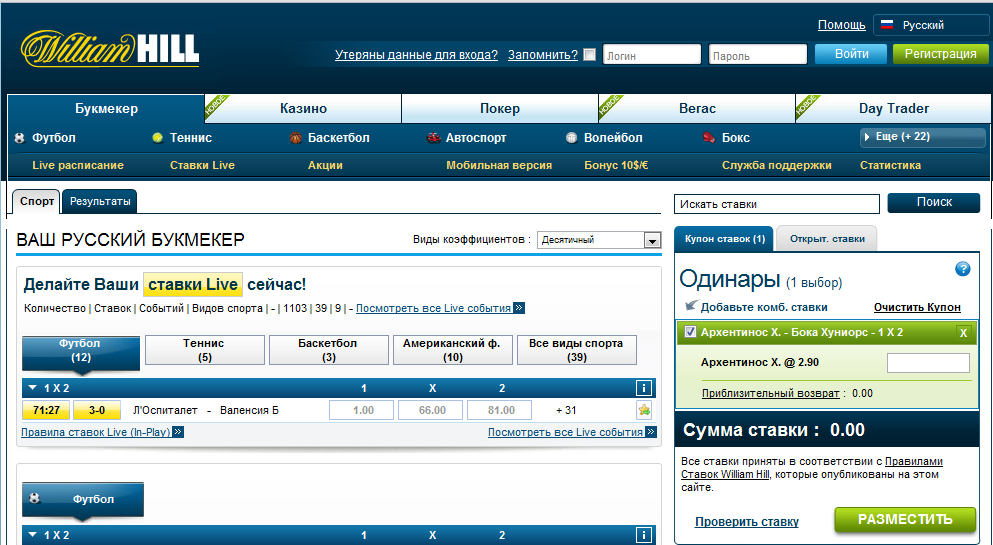
Task: Add Л'Оспиталет match to favorites star
Action: [x=644, y=410]
